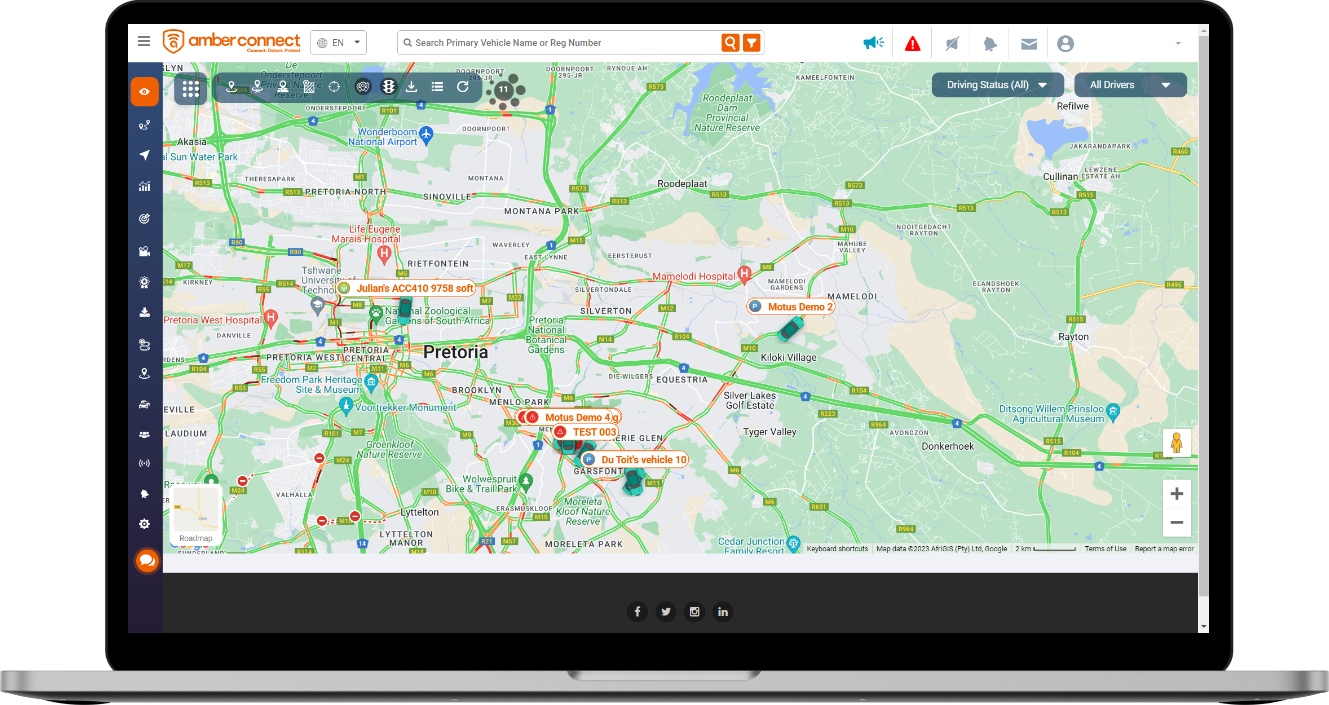Toggle the vehicle clustering round button

(x=363, y=87)
